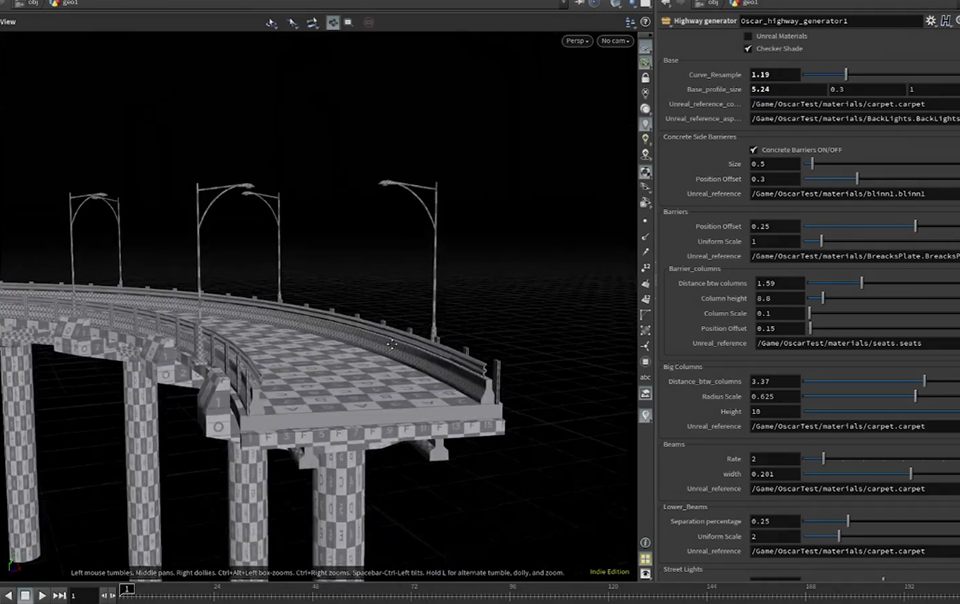The height and width of the screenshot is (604, 960).
Task: Click the gear icon in parameter header
Action: [x=931, y=20]
